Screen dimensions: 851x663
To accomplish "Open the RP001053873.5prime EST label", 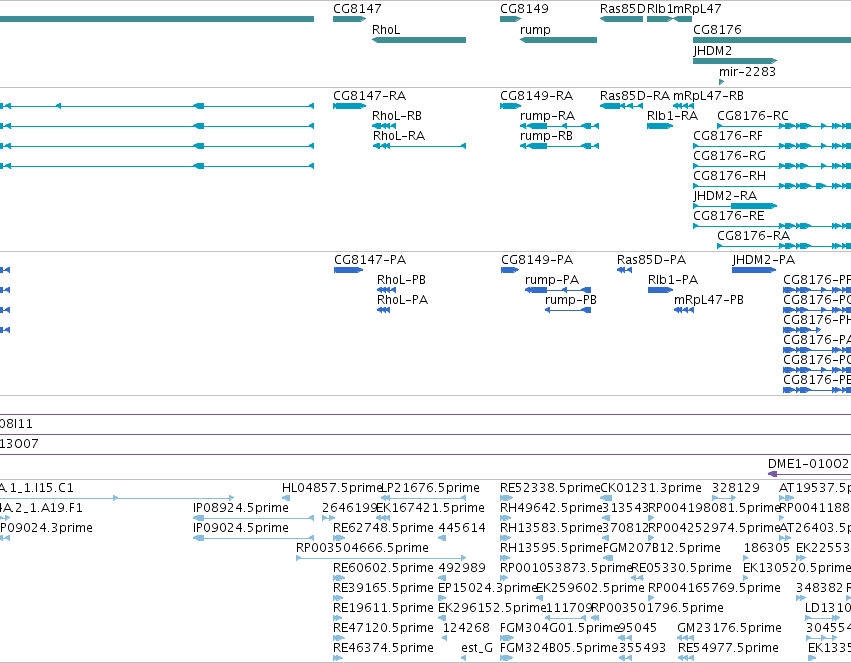I will click(x=567, y=569).
